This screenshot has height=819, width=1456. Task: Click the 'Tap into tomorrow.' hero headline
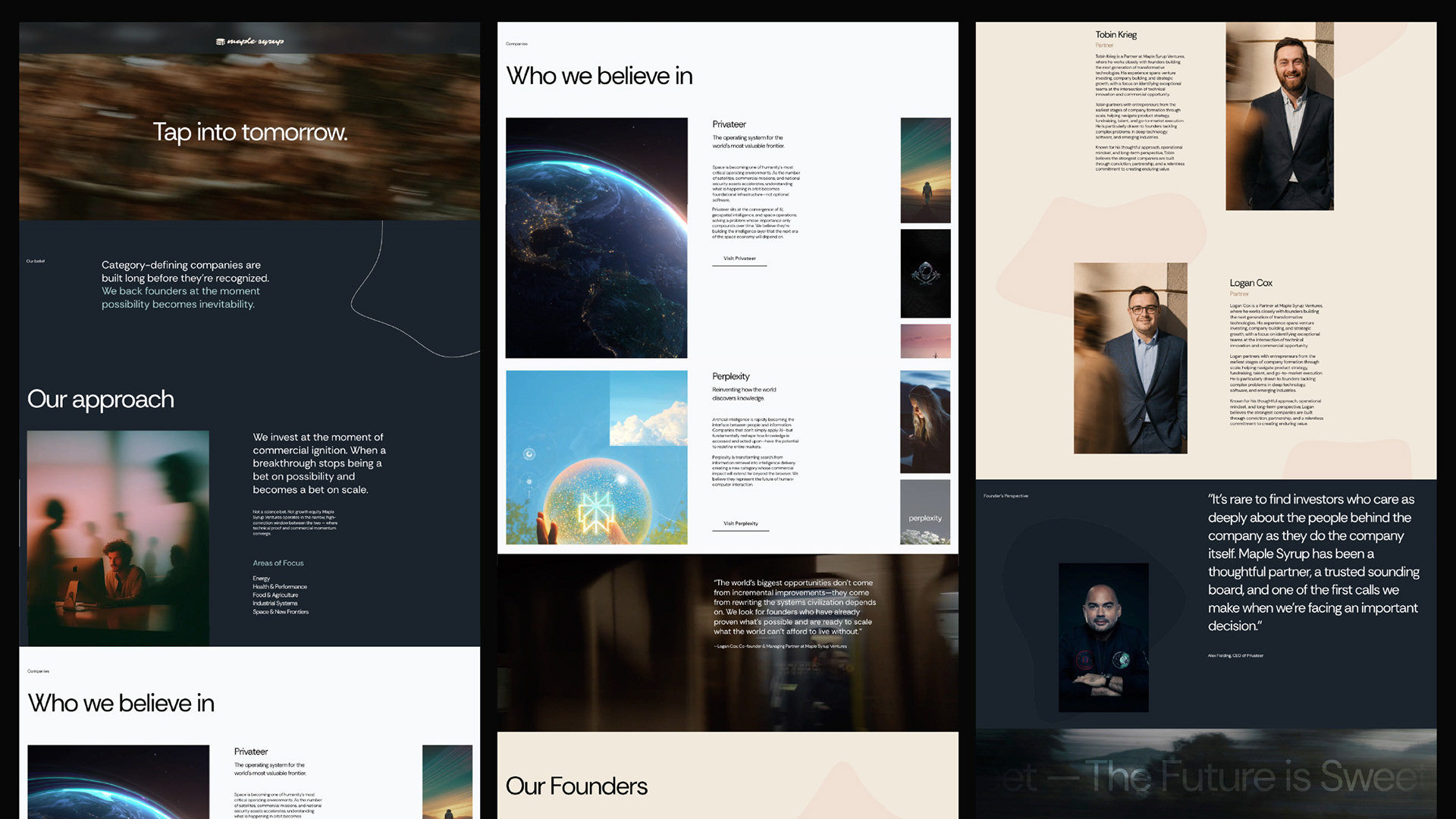click(250, 132)
